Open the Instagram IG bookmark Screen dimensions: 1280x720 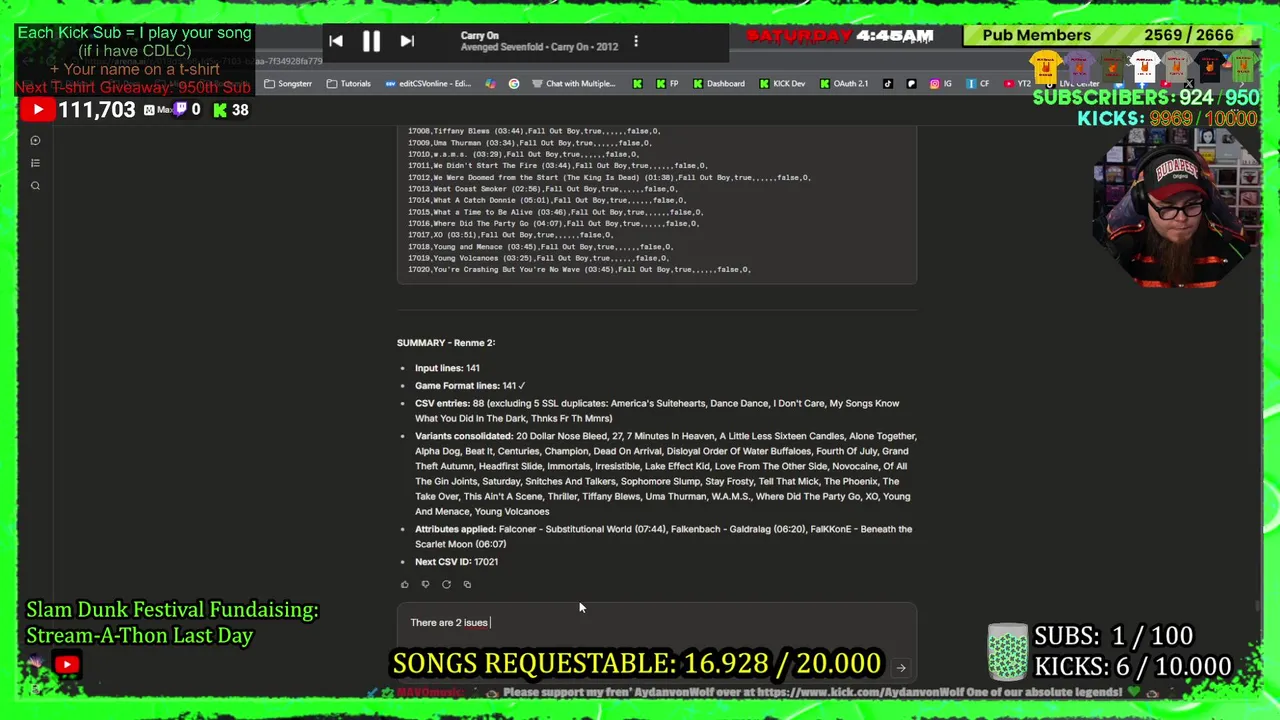(940, 84)
